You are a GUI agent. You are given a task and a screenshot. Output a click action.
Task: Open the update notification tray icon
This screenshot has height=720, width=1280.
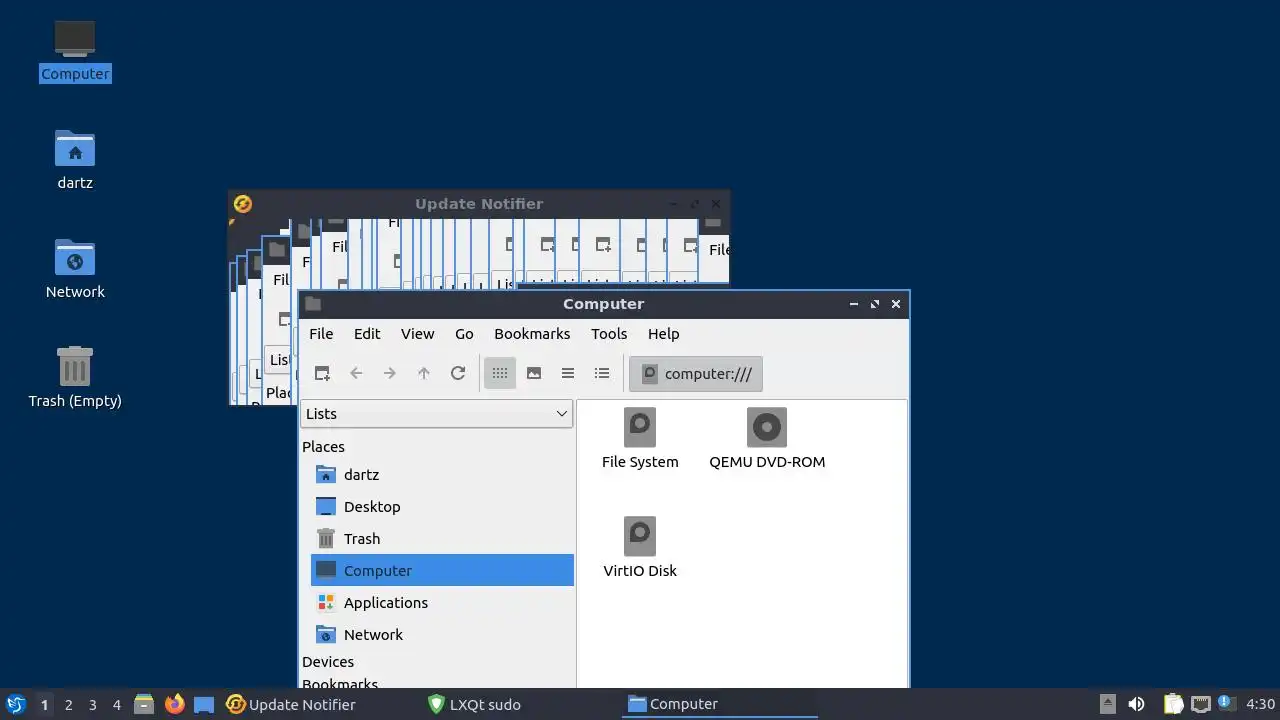tap(1227, 704)
